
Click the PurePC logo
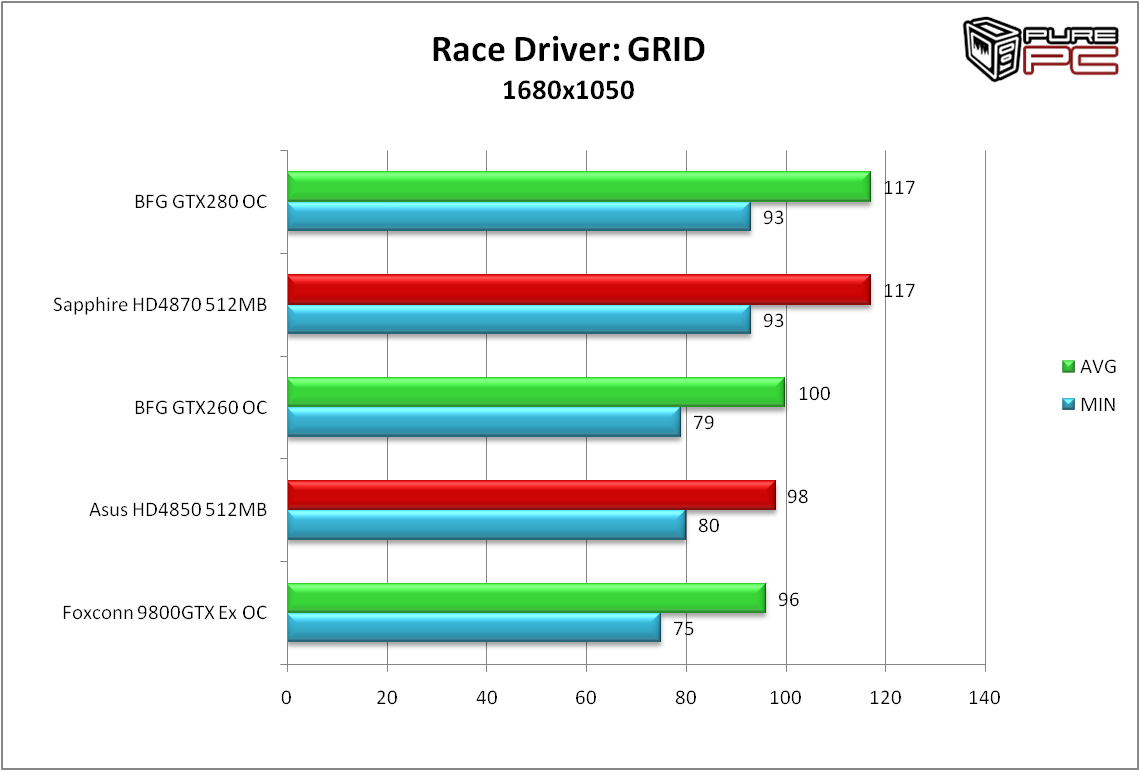[x=1040, y=46]
